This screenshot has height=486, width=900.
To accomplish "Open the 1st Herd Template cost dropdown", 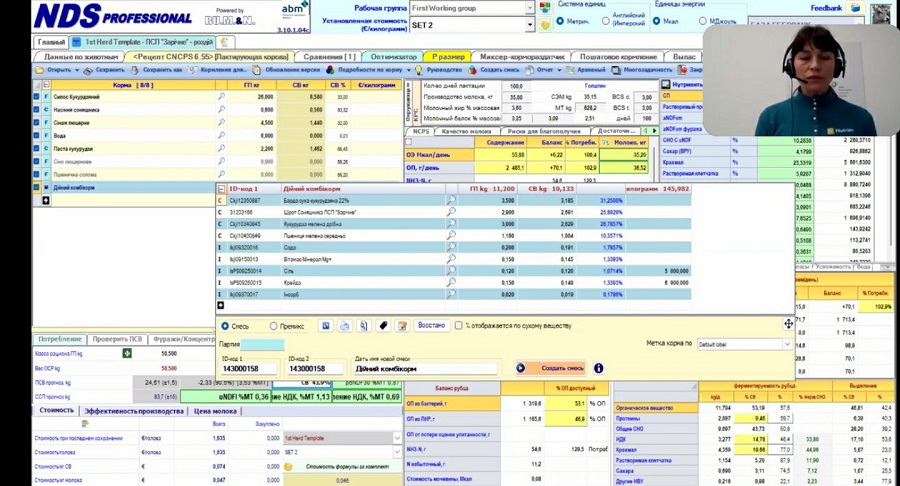I will (397, 438).
